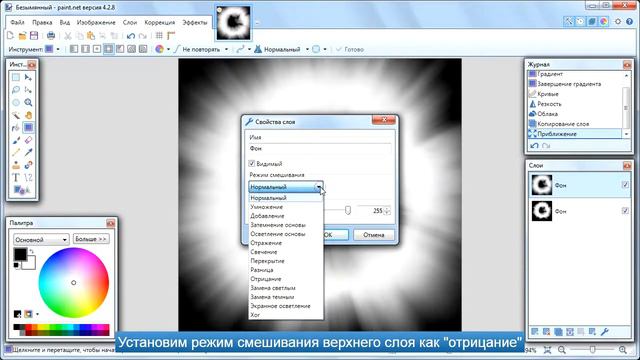Select the Paint Bucket tool

pyautogui.click(x=16, y=128)
